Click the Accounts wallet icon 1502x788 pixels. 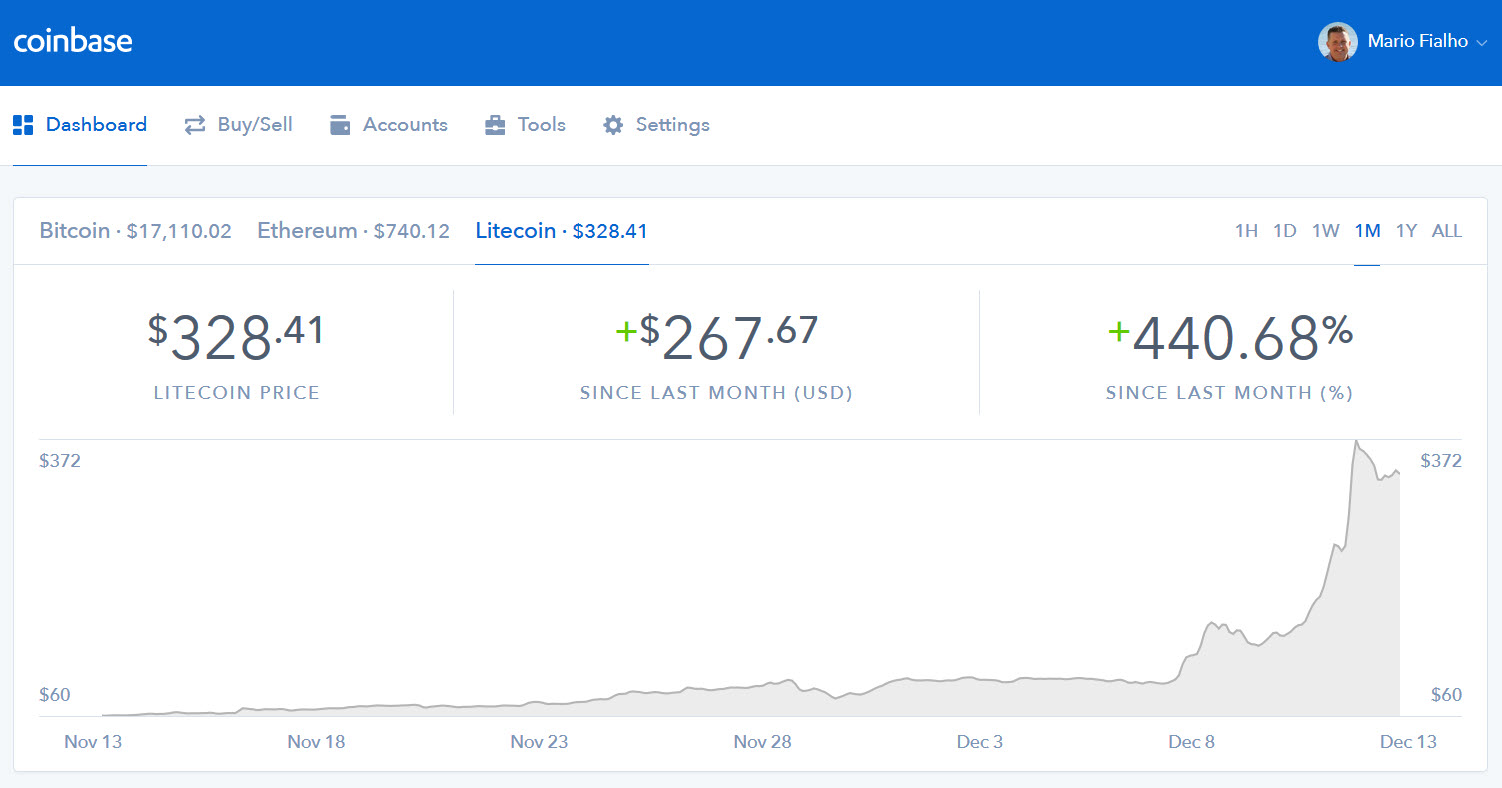click(x=340, y=125)
